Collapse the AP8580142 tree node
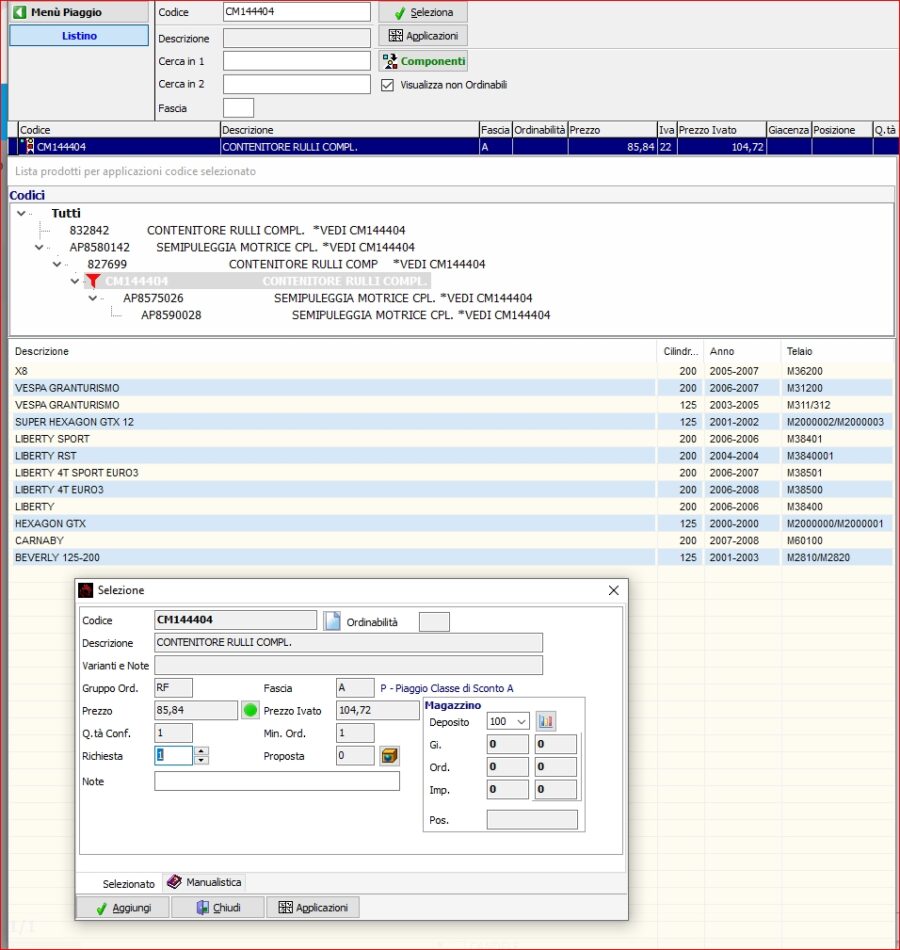The height and width of the screenshot is (950, 900). [x=39, y=247]
